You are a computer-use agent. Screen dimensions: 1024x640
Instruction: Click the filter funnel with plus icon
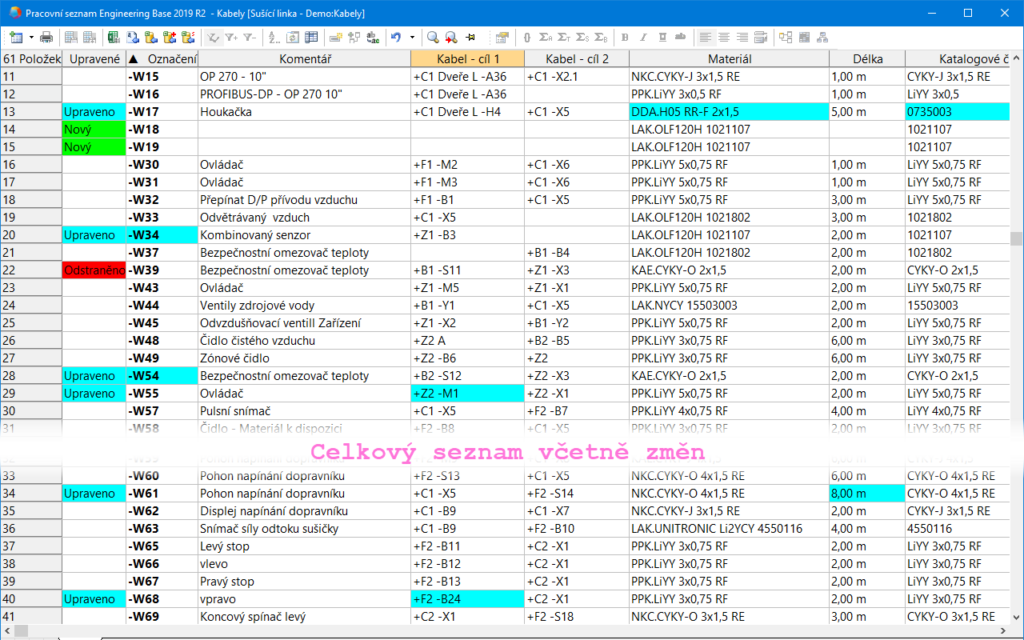(x=232, y=37)
